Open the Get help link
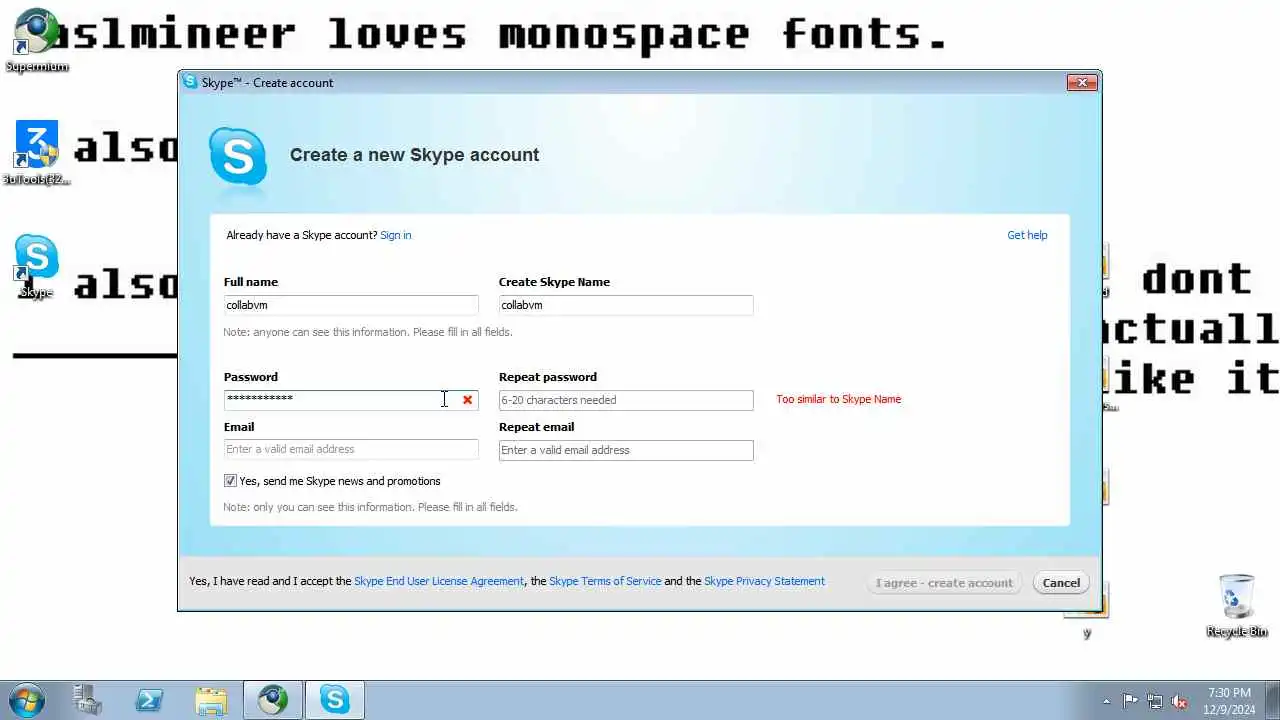 pyautogui.click(x=1027, y=235)
